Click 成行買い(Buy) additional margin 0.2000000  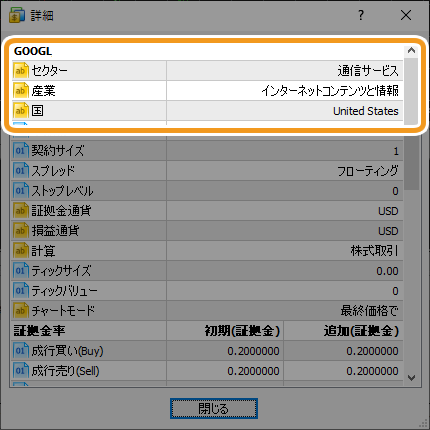(372, 351)
